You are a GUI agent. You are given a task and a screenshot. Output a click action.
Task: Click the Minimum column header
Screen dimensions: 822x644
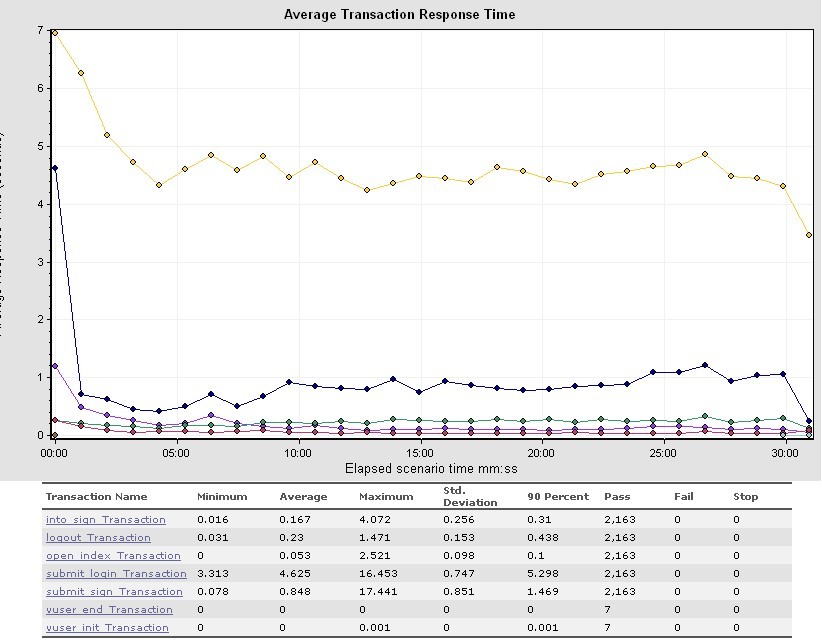pos(221,497)
